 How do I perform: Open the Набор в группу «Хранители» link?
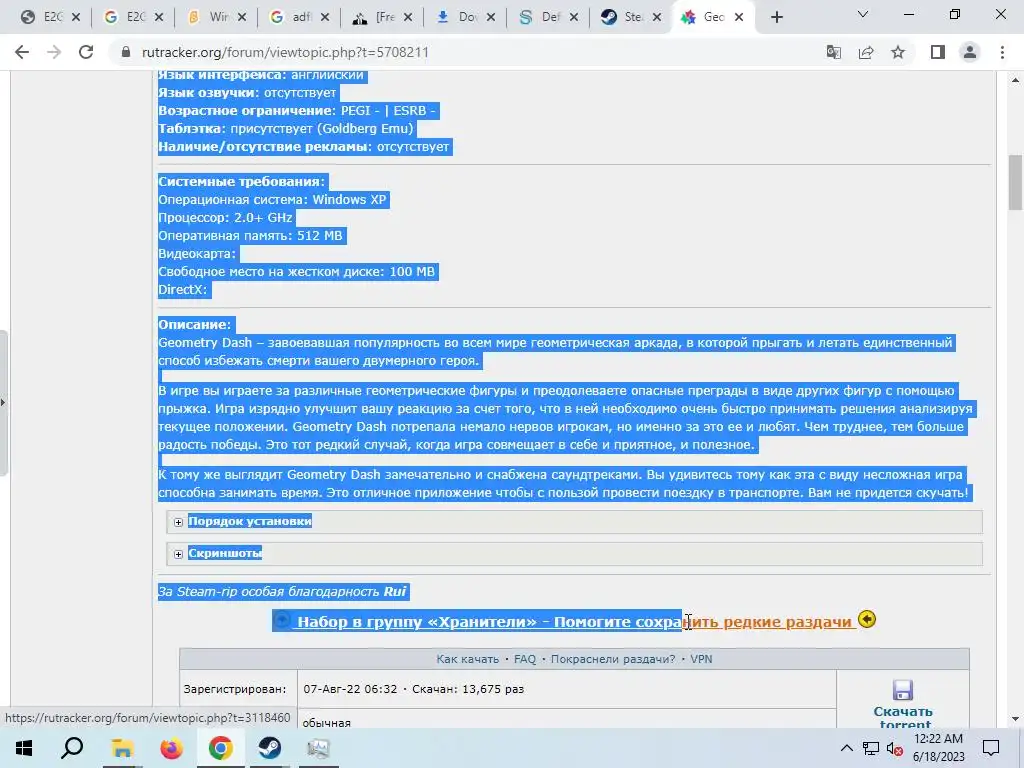coord(575,622)
